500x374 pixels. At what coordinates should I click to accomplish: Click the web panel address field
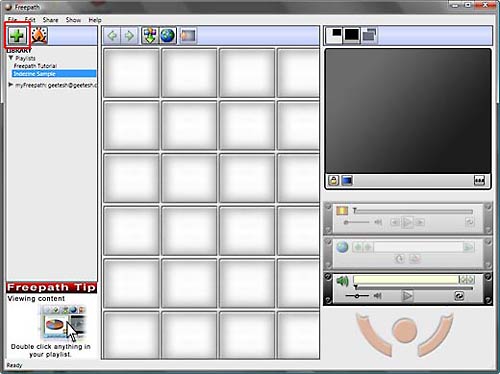point(418,247)
